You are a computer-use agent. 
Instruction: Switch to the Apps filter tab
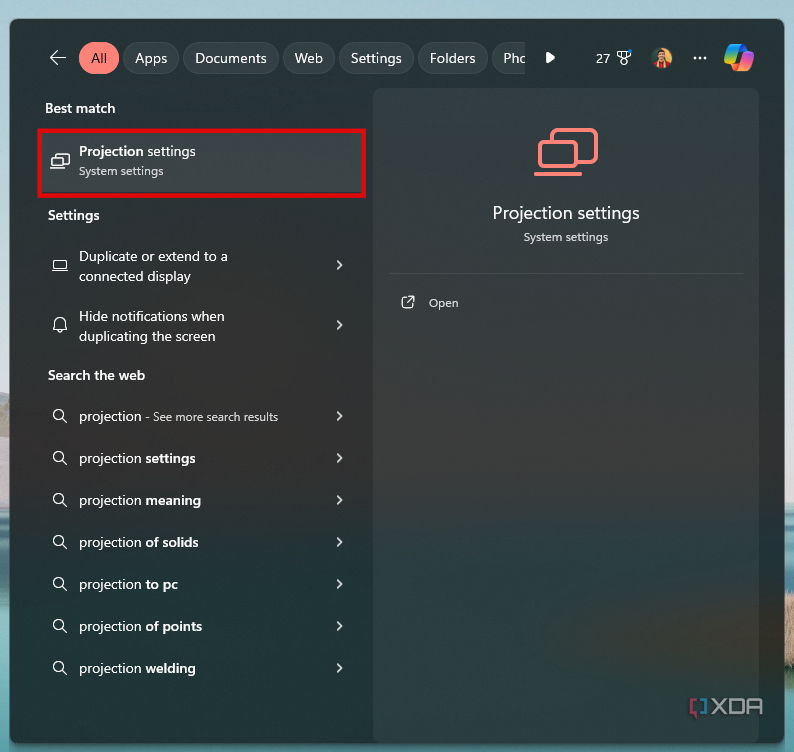pyautogui.click(x=151, y=58)
